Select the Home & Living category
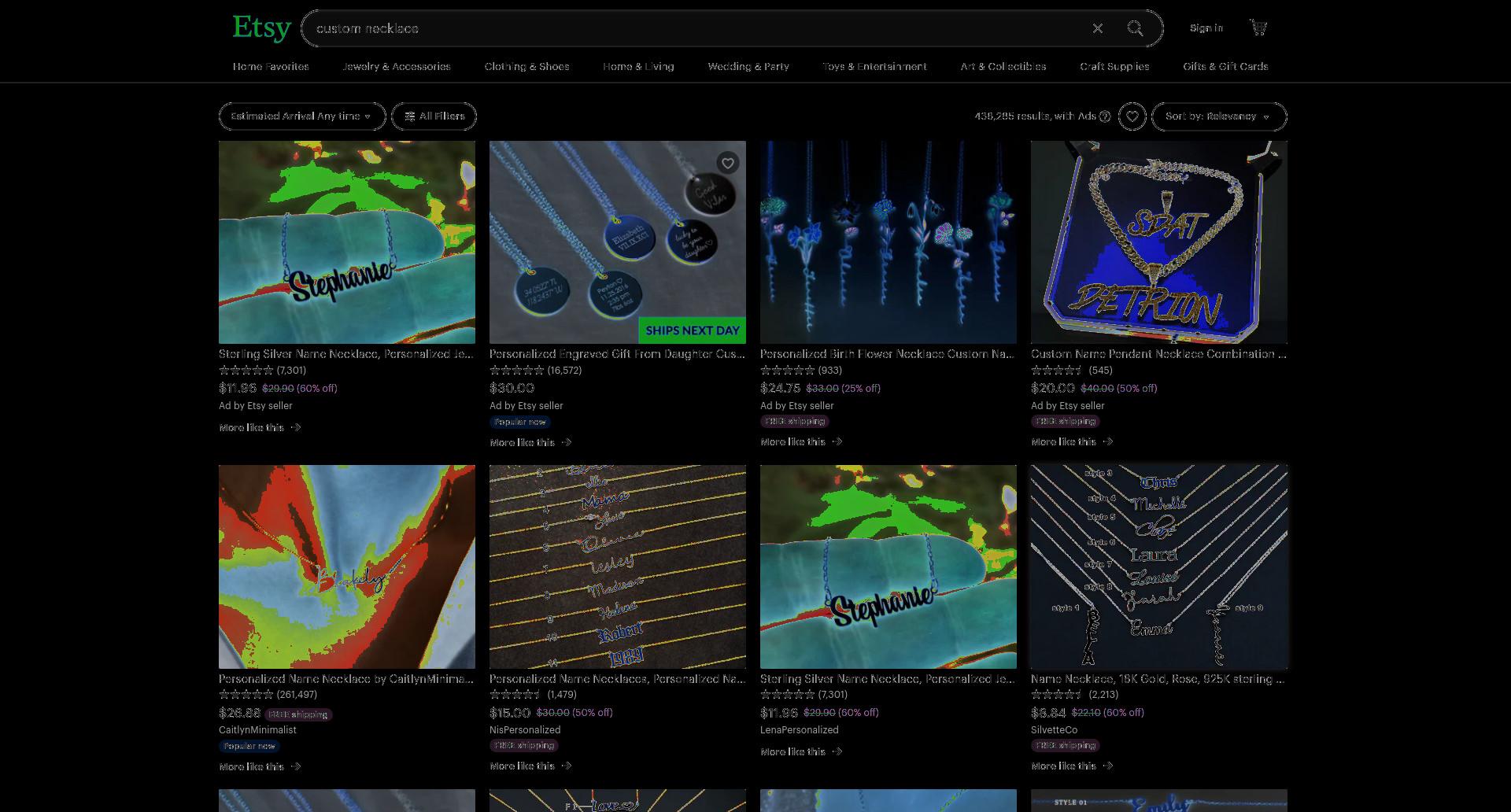1511x812 pixels. tap(638, 67)
